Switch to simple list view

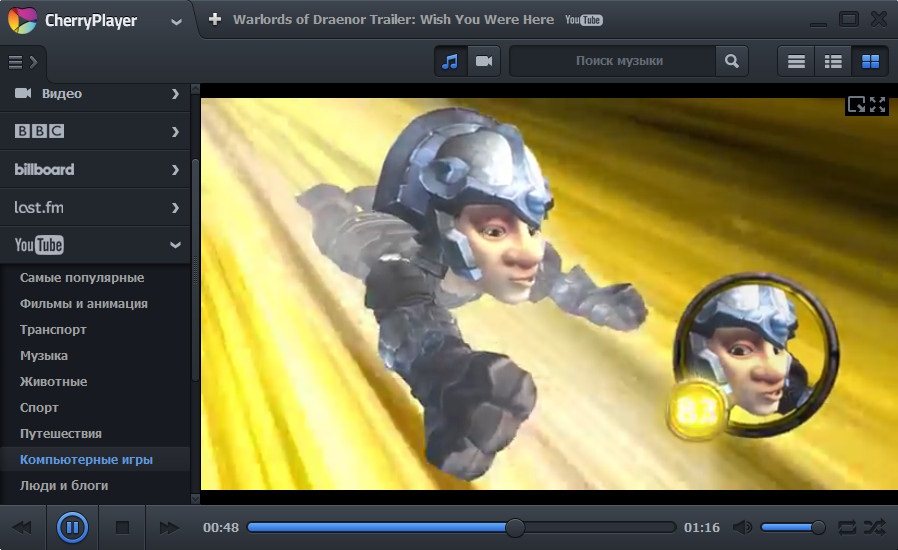[796, 61]
